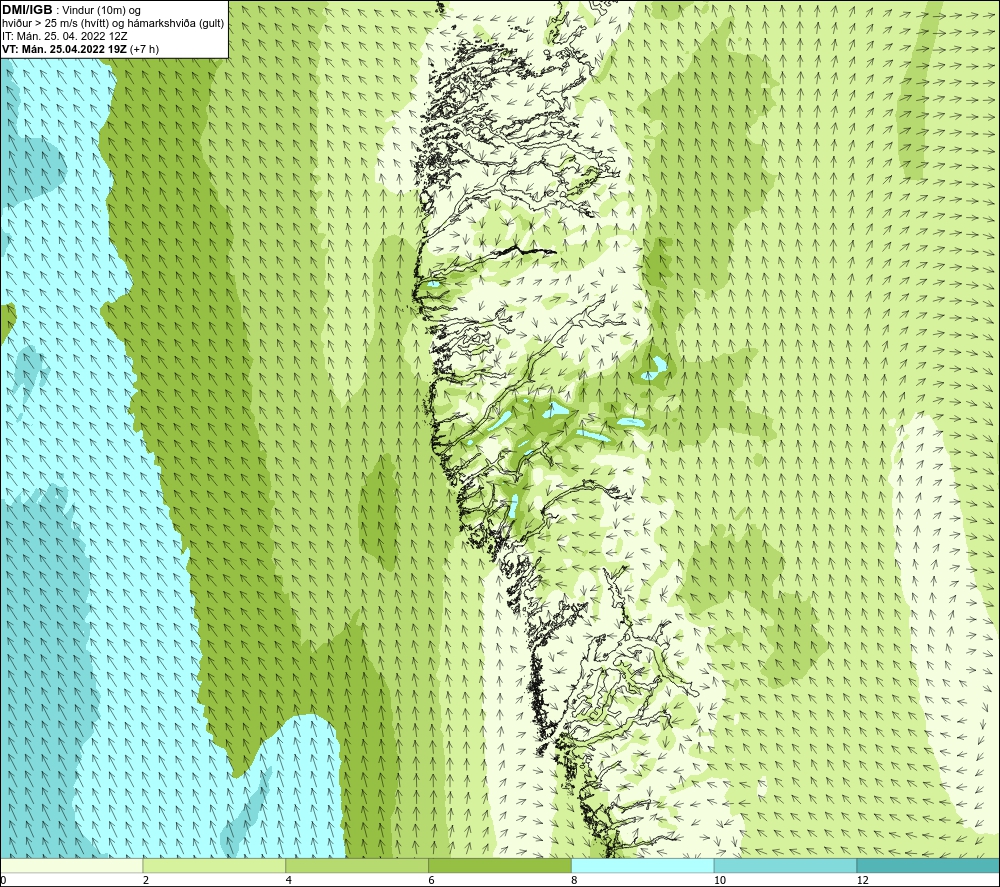Click the legend scale value '4'
This screenshot has height=887, width=1000.
(289, 880)
